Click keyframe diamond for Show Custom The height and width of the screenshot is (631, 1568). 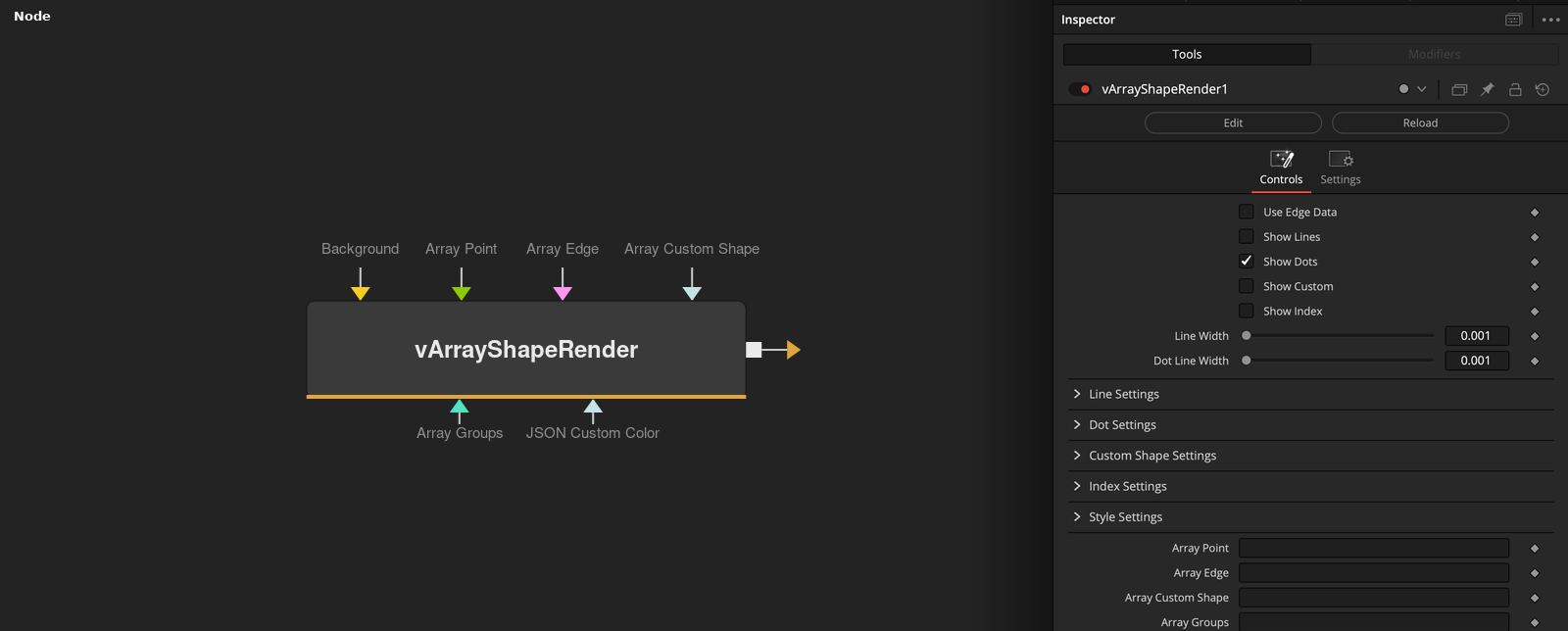1535,287
